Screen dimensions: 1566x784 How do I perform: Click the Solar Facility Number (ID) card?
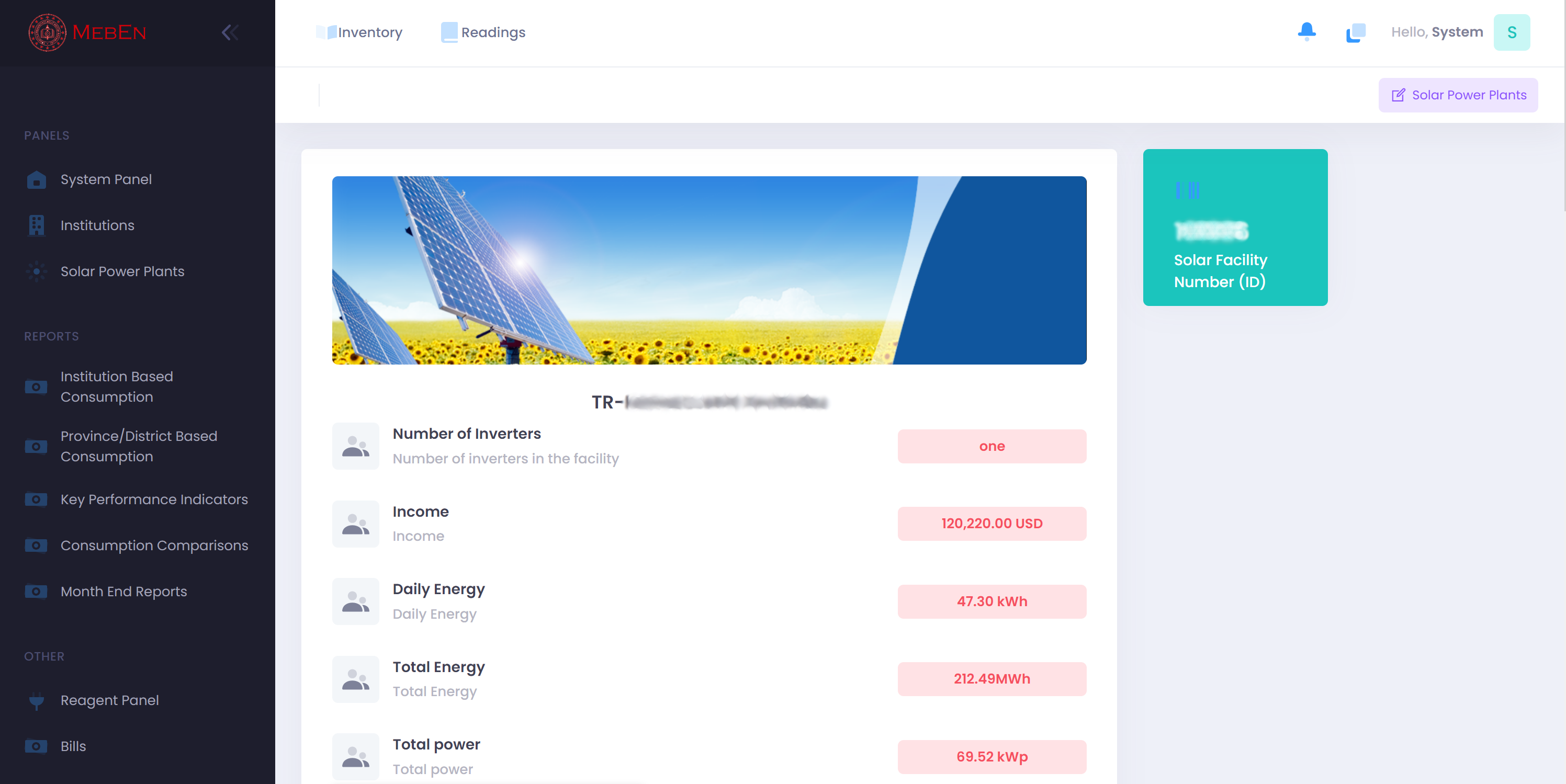coord(1235,228)
